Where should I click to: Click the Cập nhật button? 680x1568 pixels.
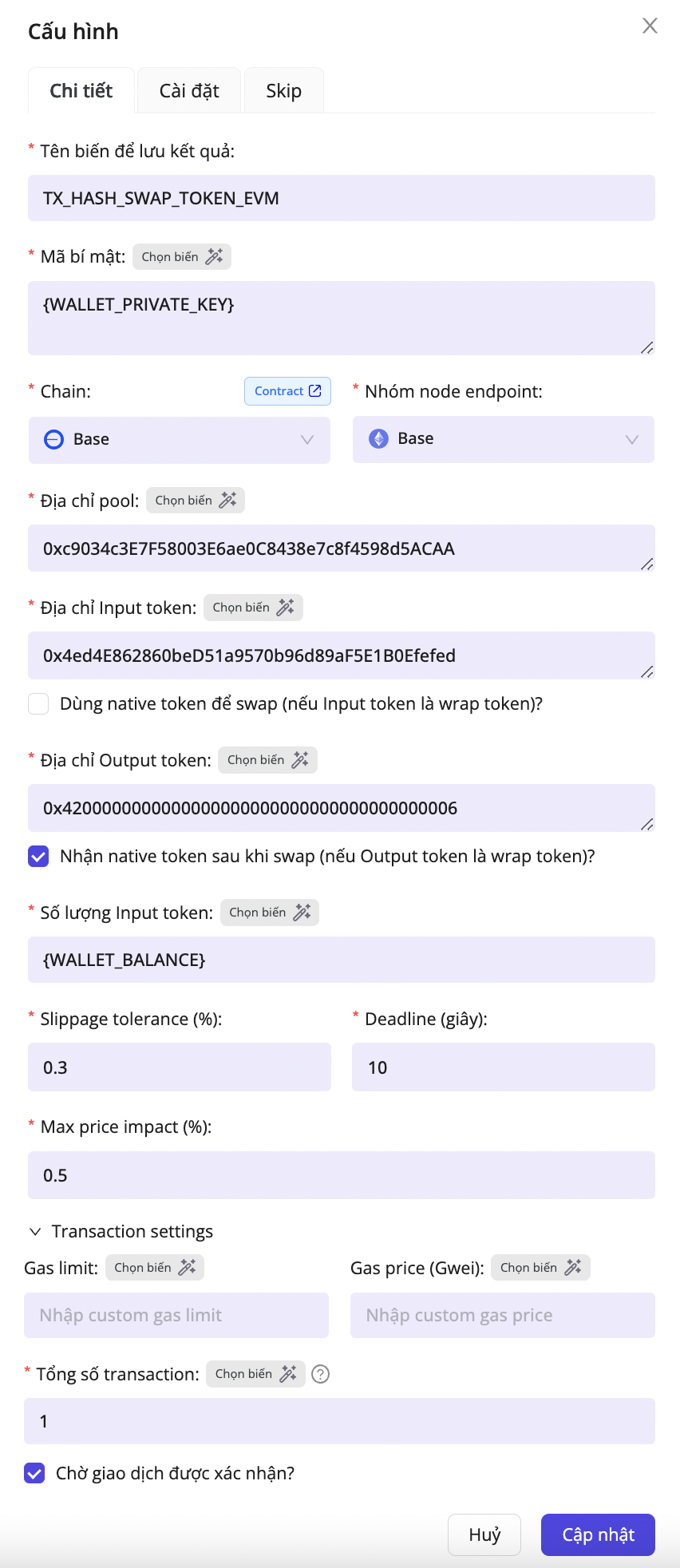tap(598, 1534)
